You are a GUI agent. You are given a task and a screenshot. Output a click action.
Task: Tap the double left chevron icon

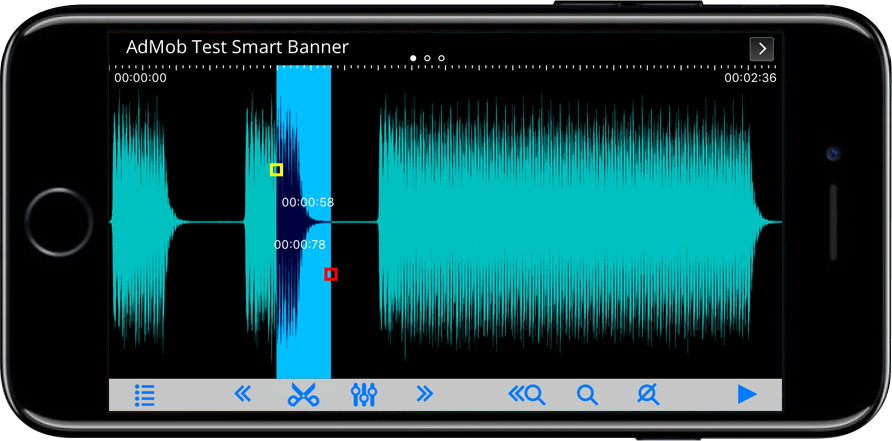[x=242, y=393]
